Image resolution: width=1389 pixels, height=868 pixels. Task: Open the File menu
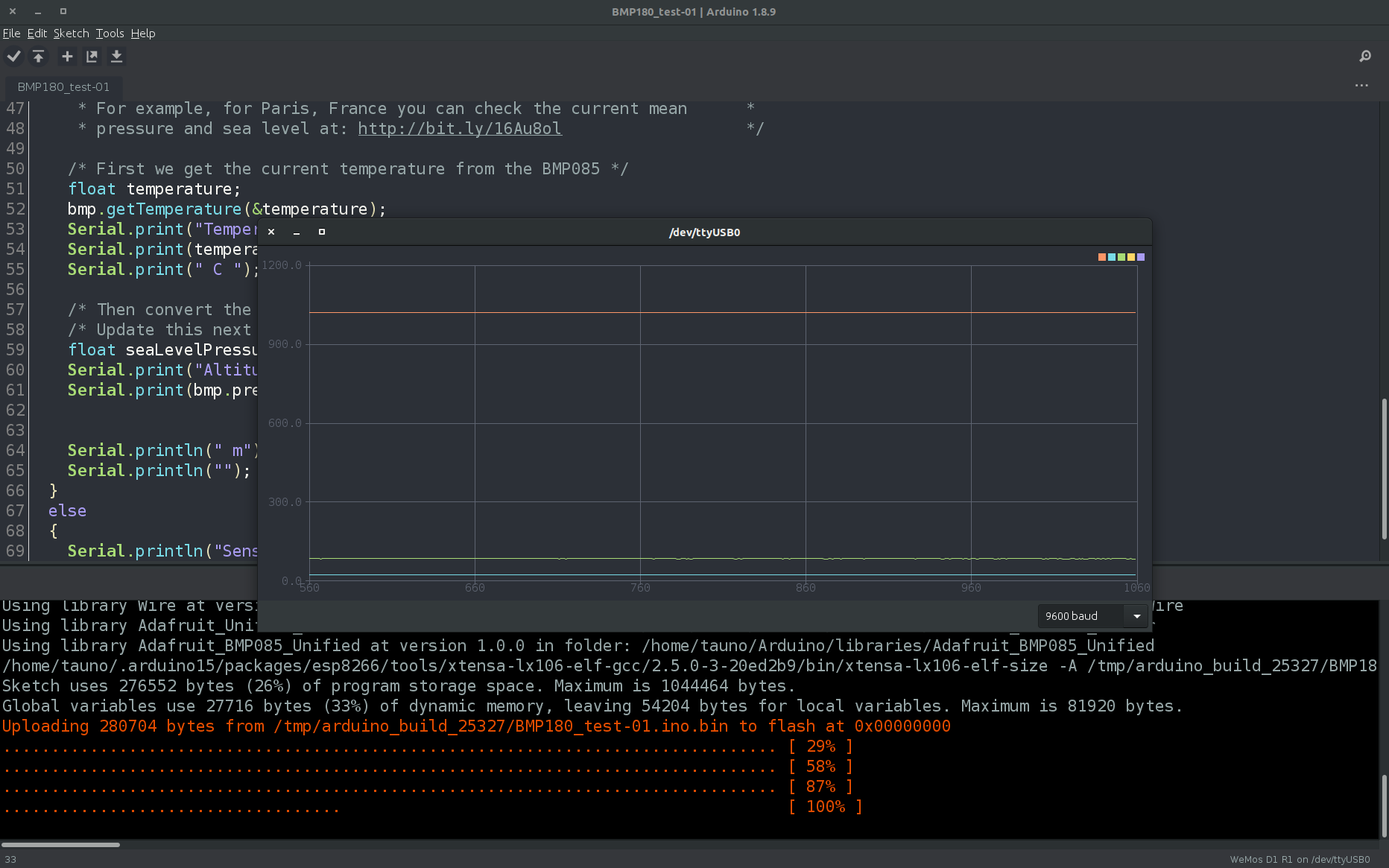coord(11,34)
